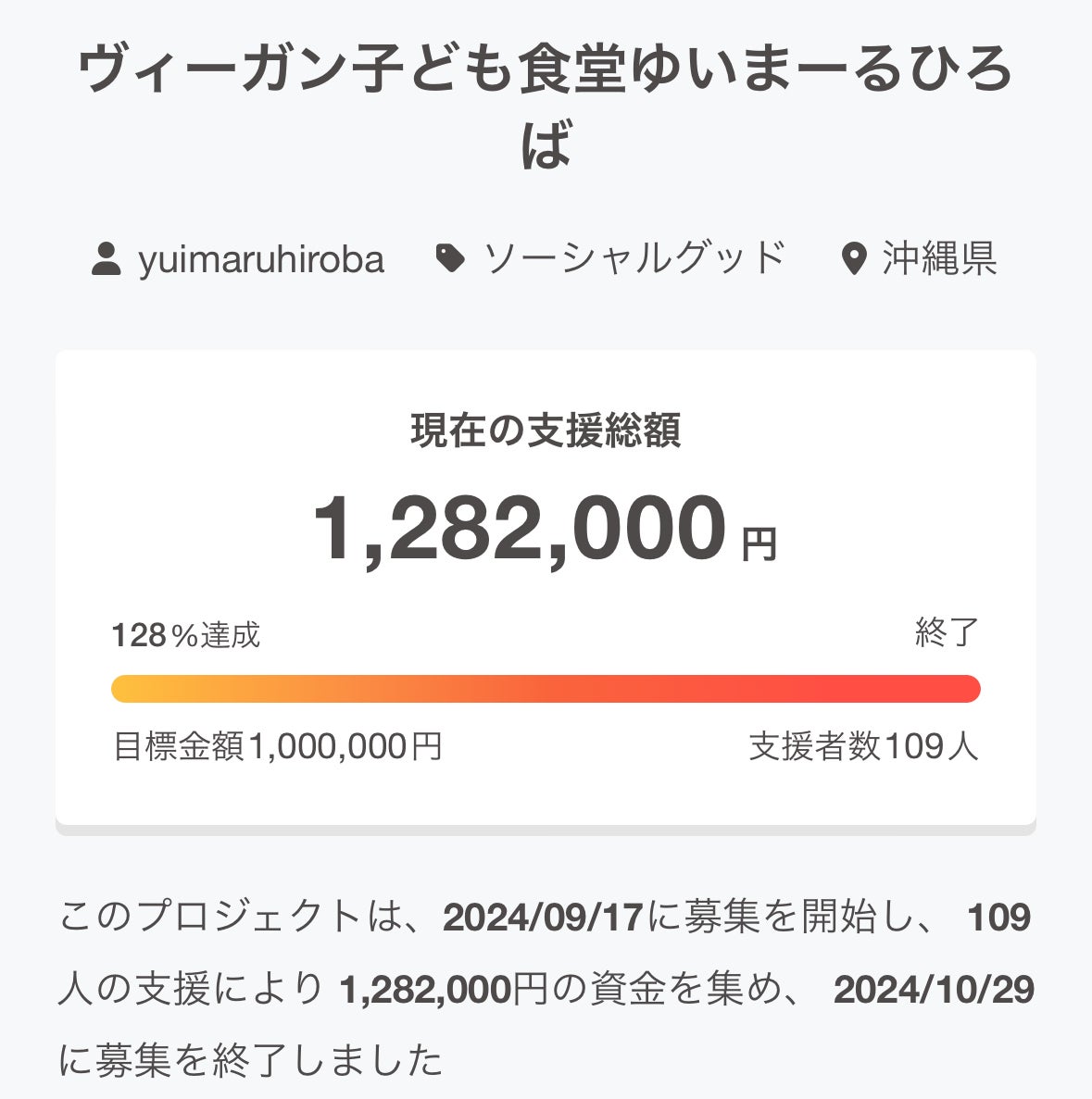Click the 目標金額1,000,000円 text
1092x1099 pixels.
[x=277, y=745]
